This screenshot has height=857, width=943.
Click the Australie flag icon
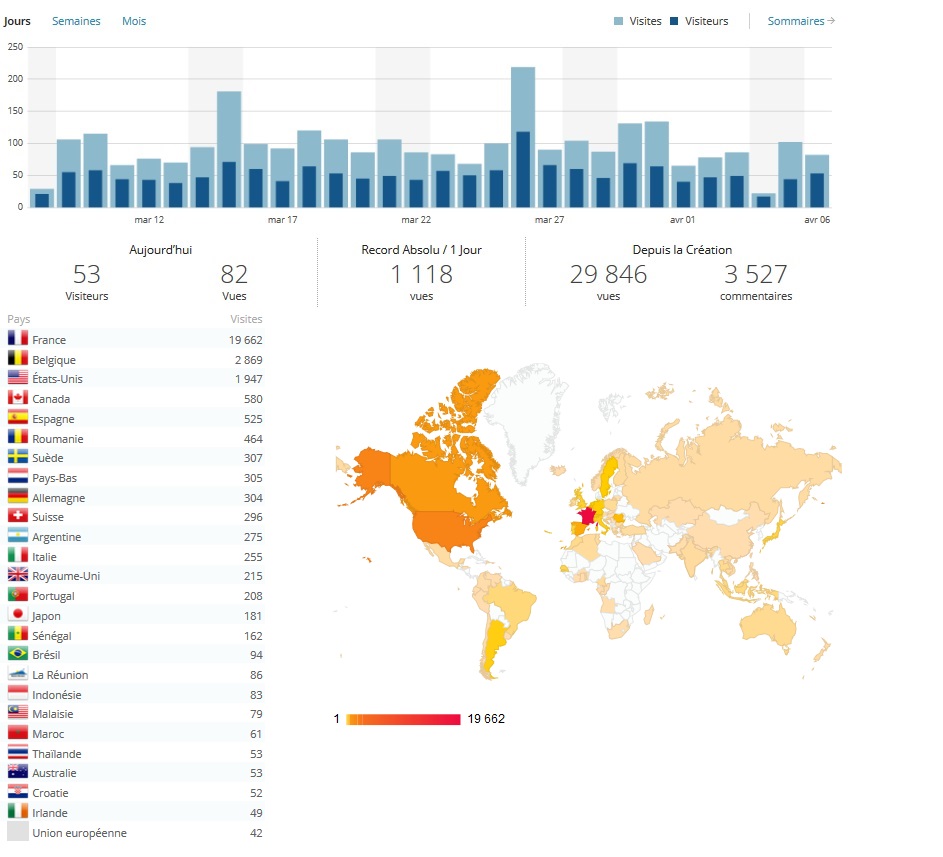[x=18, y=773]
